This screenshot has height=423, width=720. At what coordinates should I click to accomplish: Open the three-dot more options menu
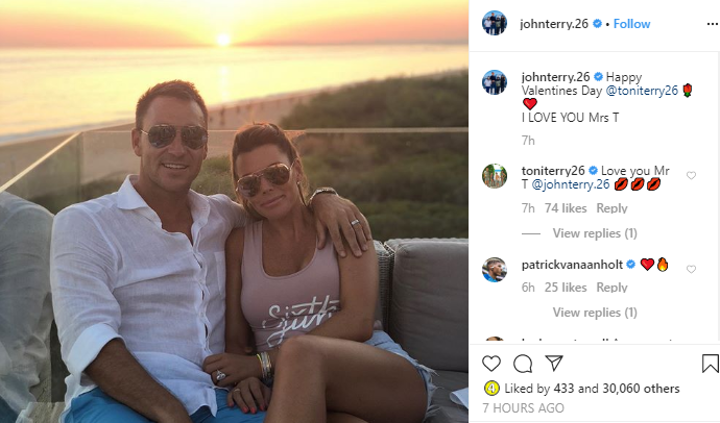(712, 24)
